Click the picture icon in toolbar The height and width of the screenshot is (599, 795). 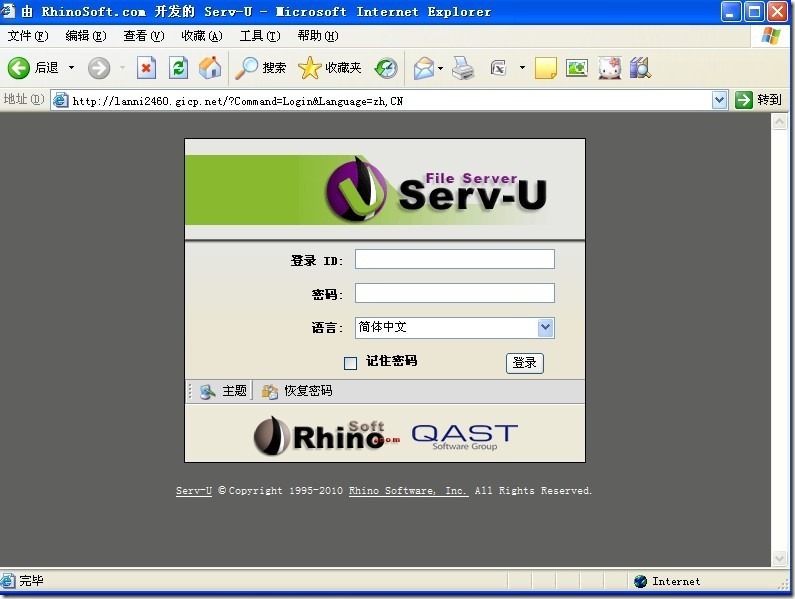pyautogui.click(x=576, y=67)
